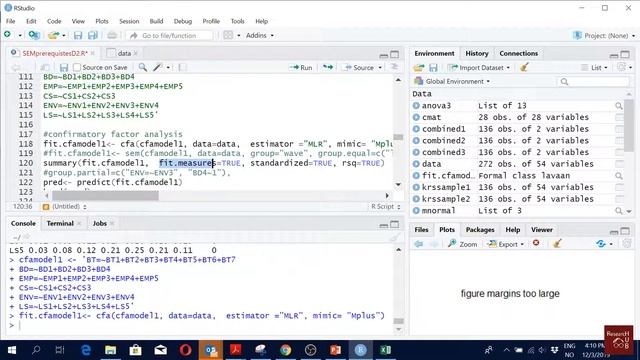The image size is (640, 360).
Task: Open Excel from the taskbar
Action: [x=385, y=350]
